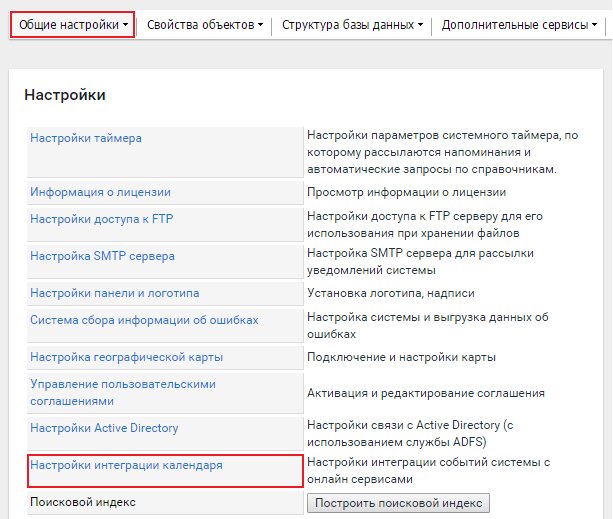Go to Настройки Active Directory
613x519 pixels.
tap(104, 428)
